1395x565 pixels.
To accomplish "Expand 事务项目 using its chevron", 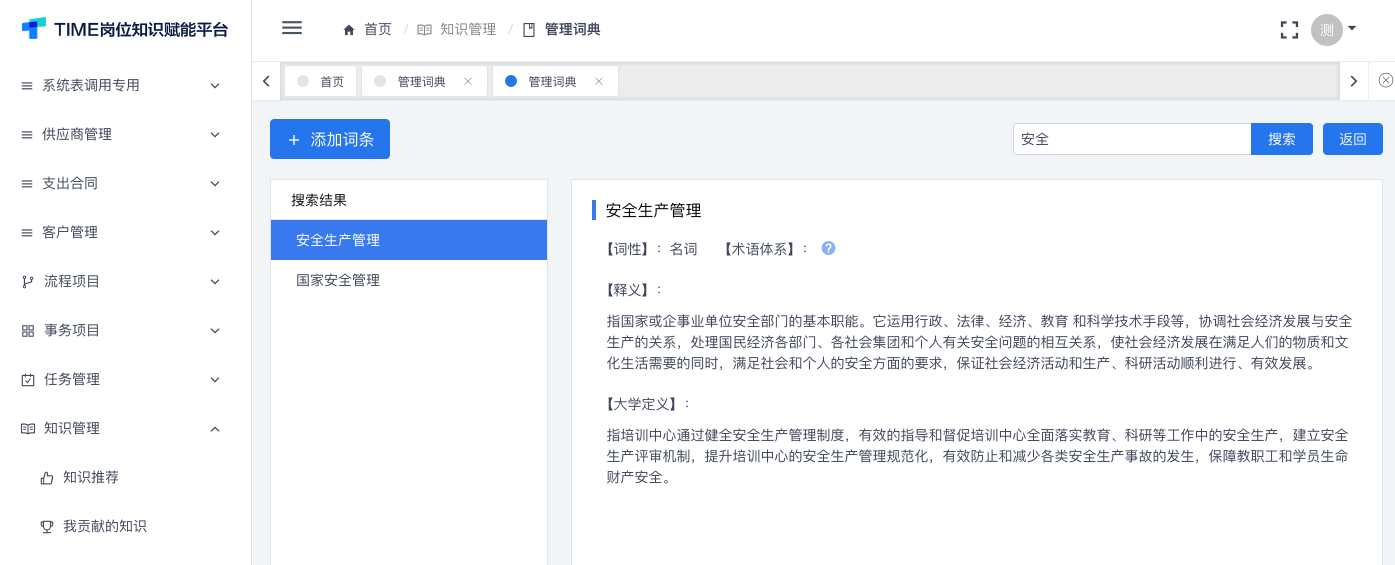I will tap(215, 330).
